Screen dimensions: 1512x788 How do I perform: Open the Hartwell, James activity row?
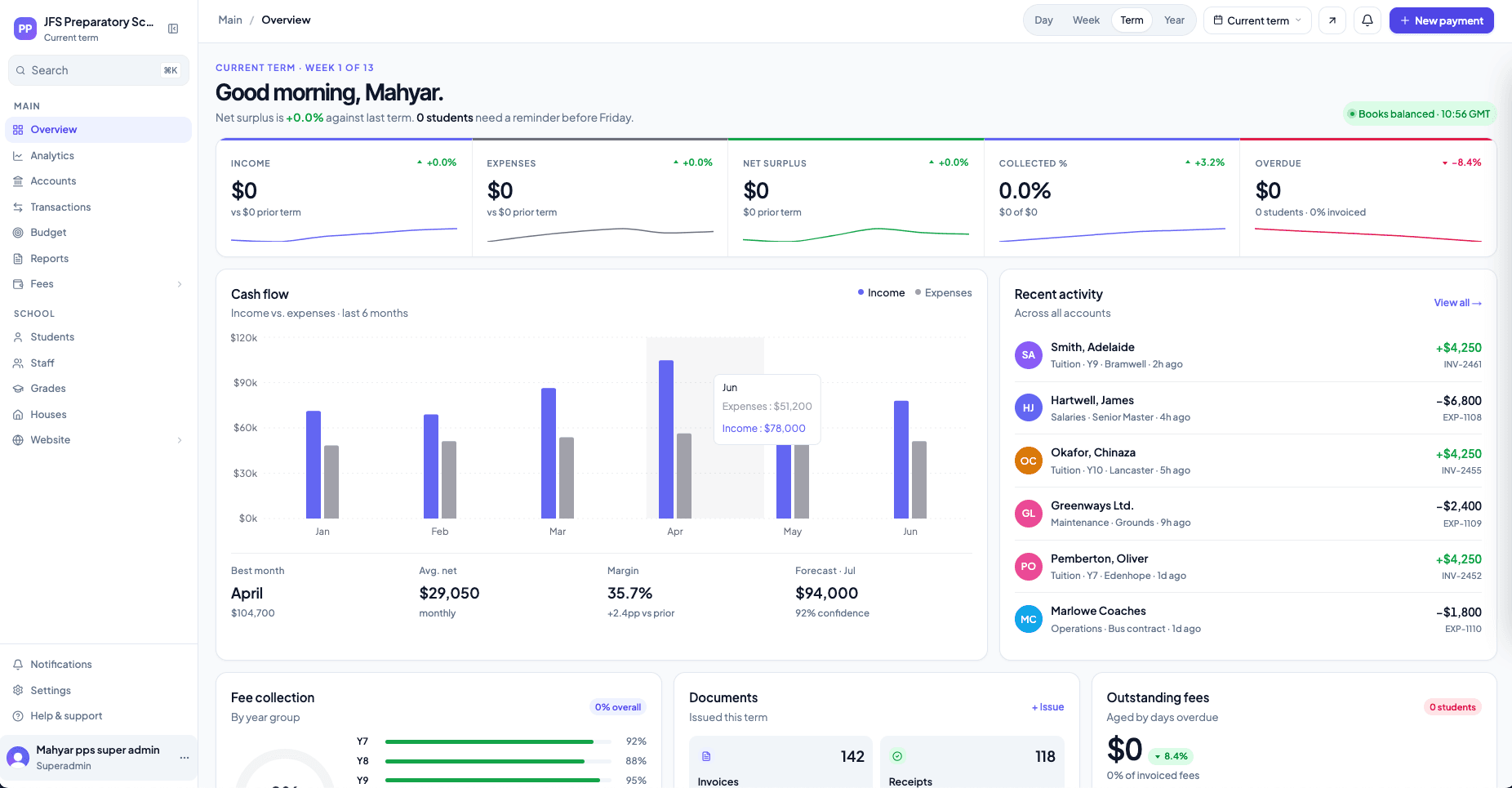coord(1247,408)
